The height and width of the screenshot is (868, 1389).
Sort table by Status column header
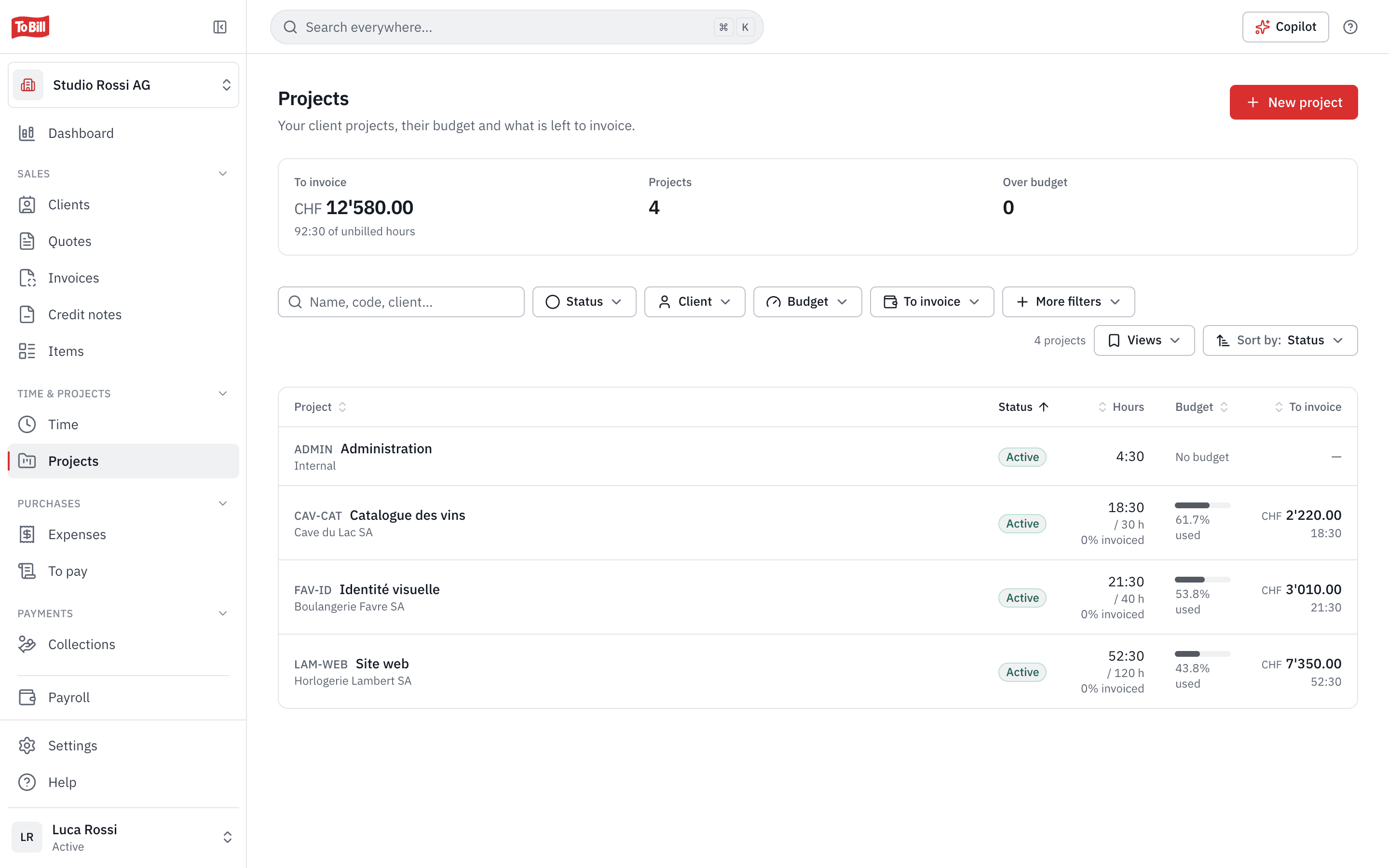[x=1023, y=407]
